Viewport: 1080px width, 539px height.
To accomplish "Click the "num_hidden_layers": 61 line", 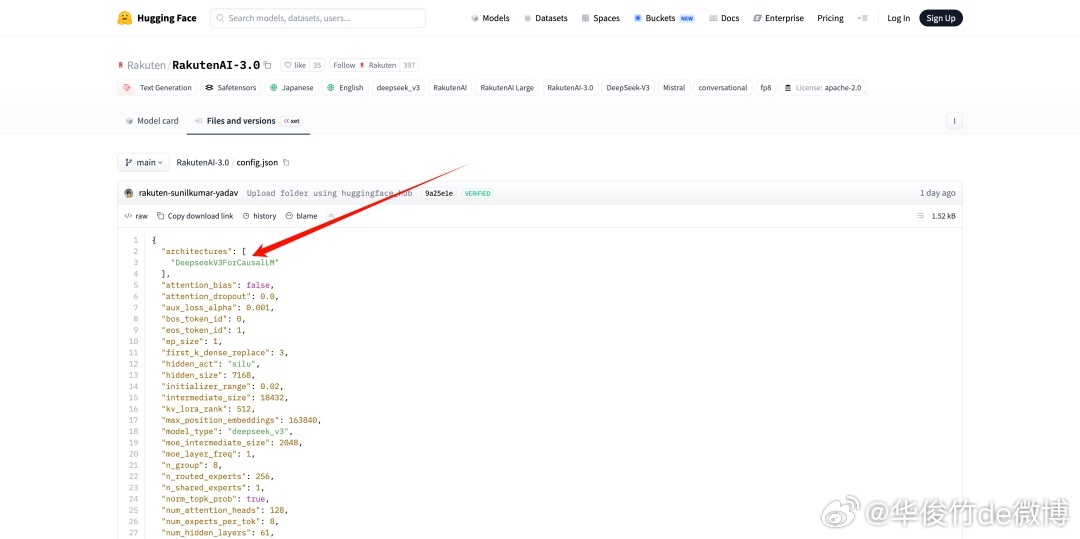I will [x=218, y=532].
